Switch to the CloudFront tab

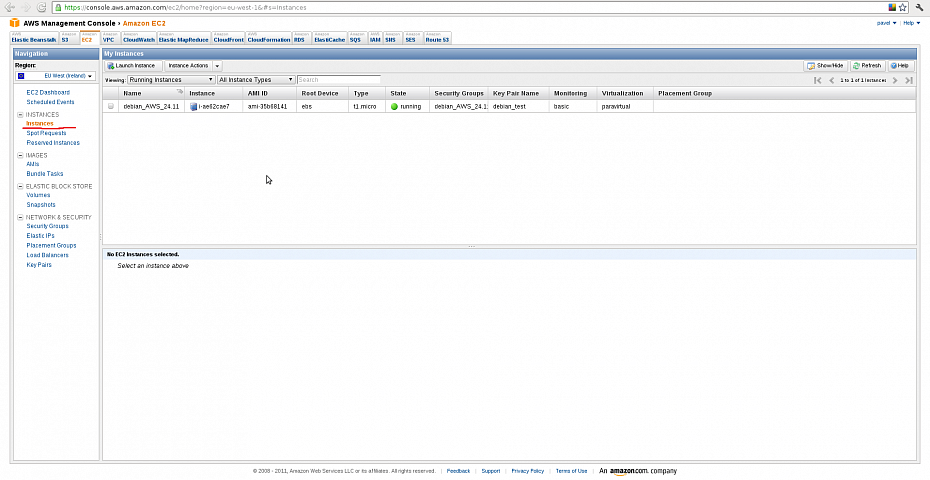pos(228,38)
